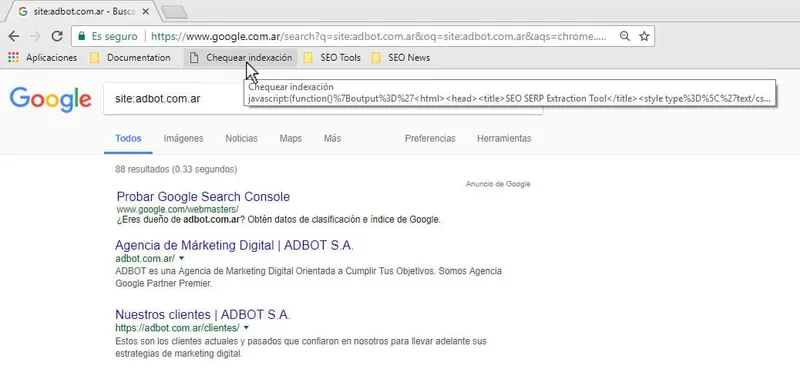Open the Documentation bookmarks folder
Screen dimensions: 800x372
[x=130, y=58]
